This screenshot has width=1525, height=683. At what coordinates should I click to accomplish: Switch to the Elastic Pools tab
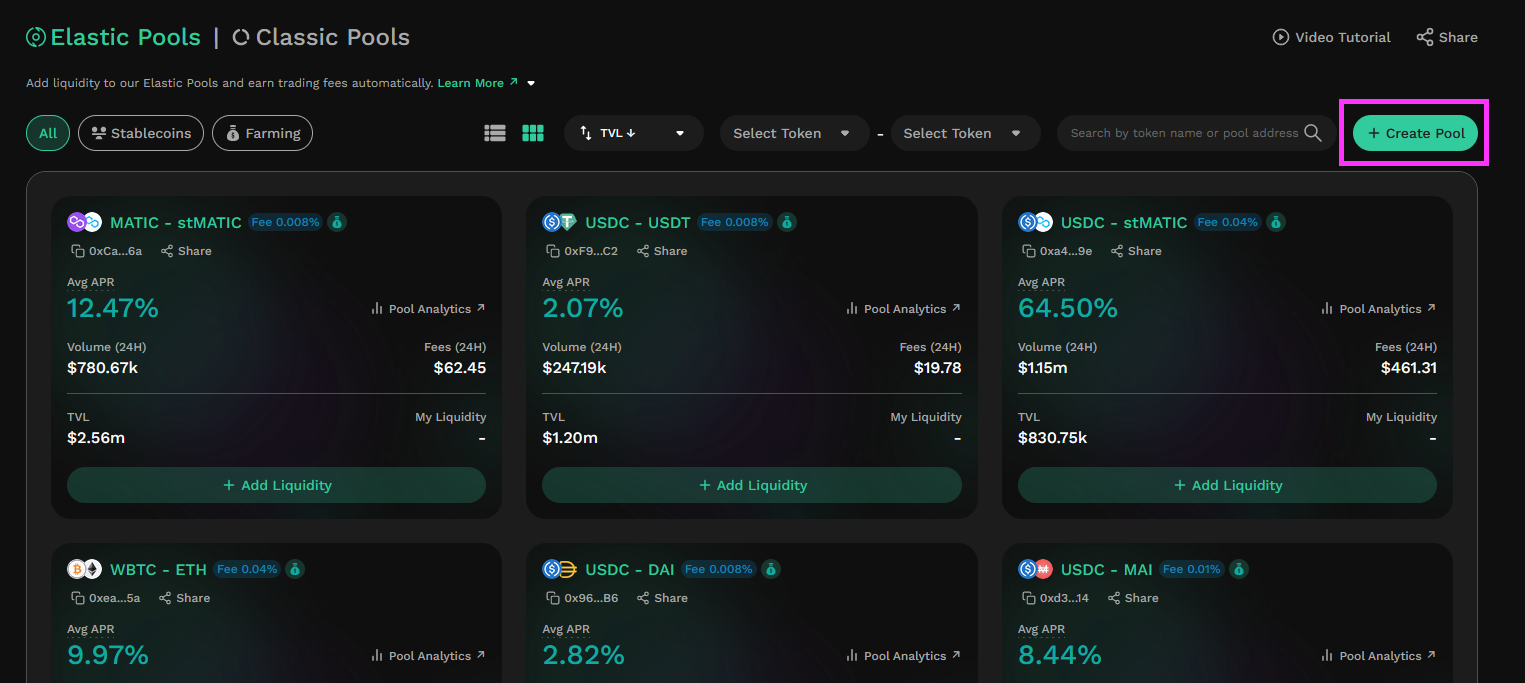click(x=114, y=37)
